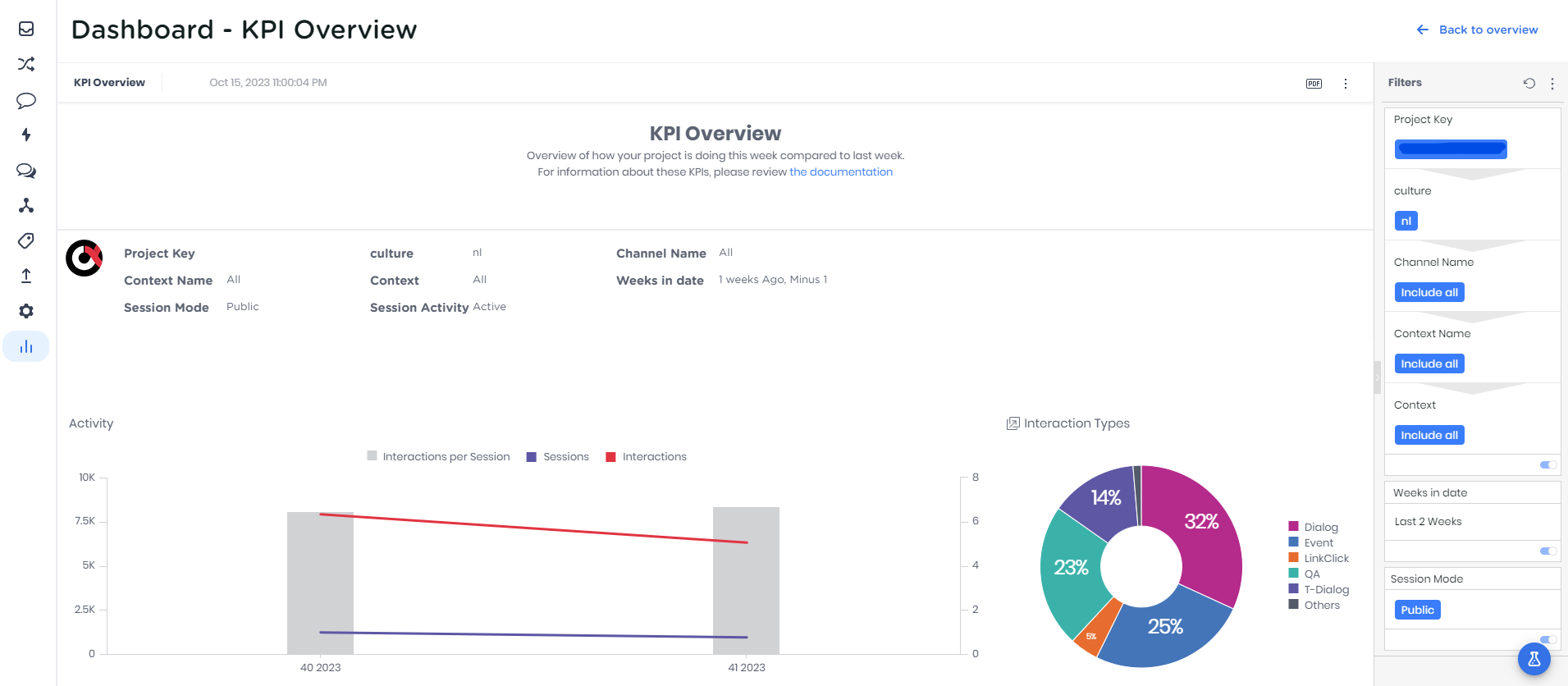Screen dimensions: 1568x686
Task: Open the lightning bolt sidebar icon
Action: [26, 135]
